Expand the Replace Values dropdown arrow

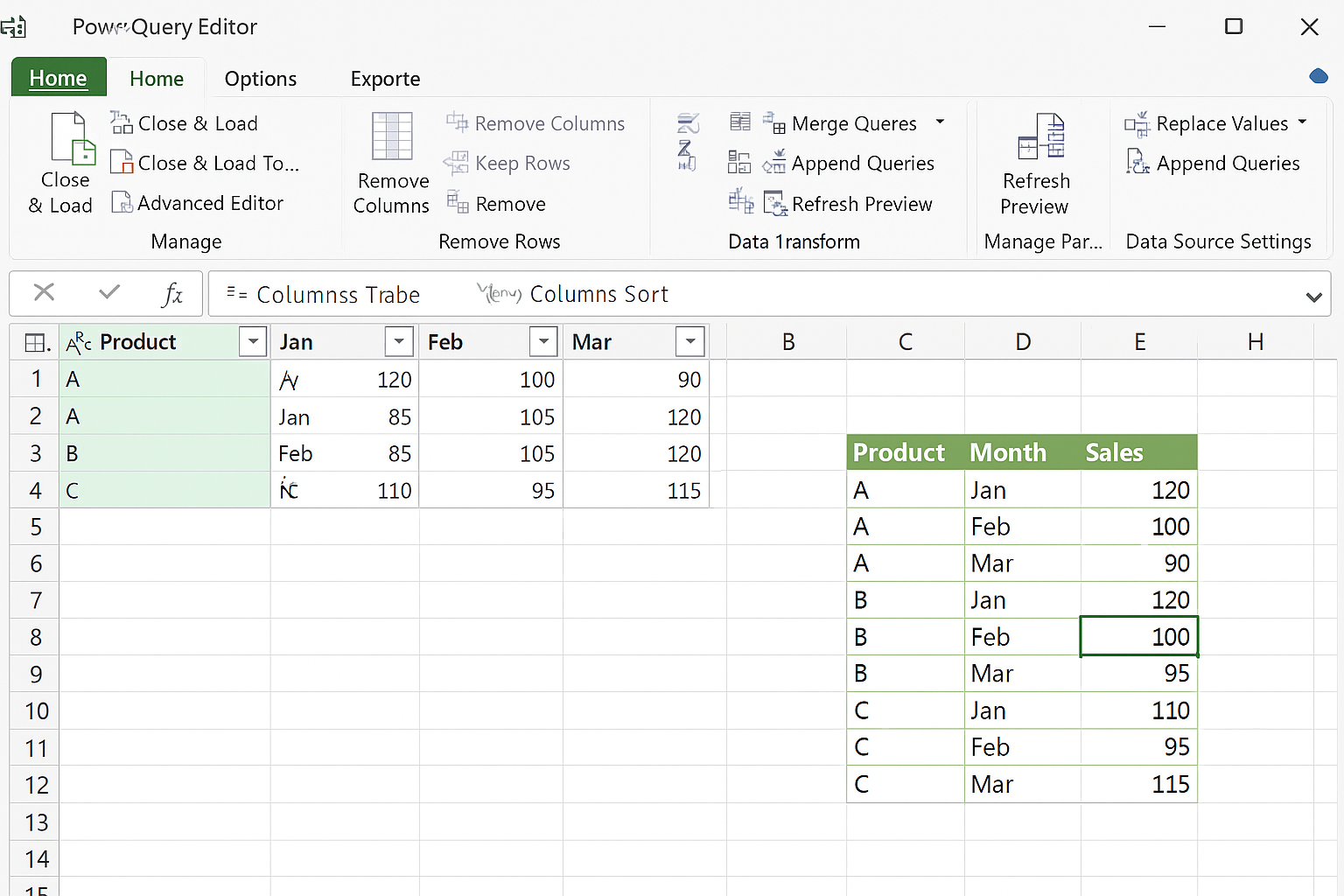1302,122
